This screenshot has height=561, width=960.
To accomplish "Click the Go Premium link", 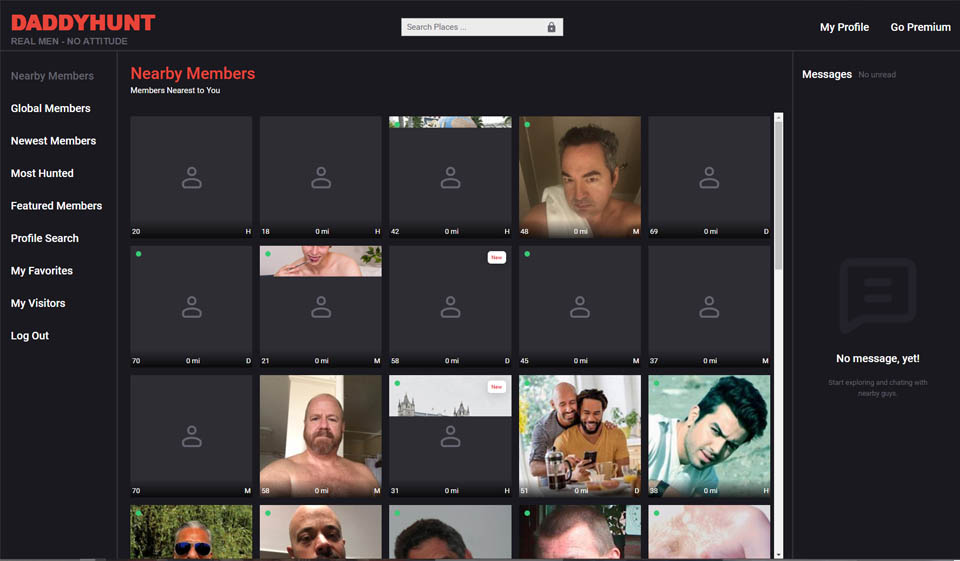I will 920,27.
